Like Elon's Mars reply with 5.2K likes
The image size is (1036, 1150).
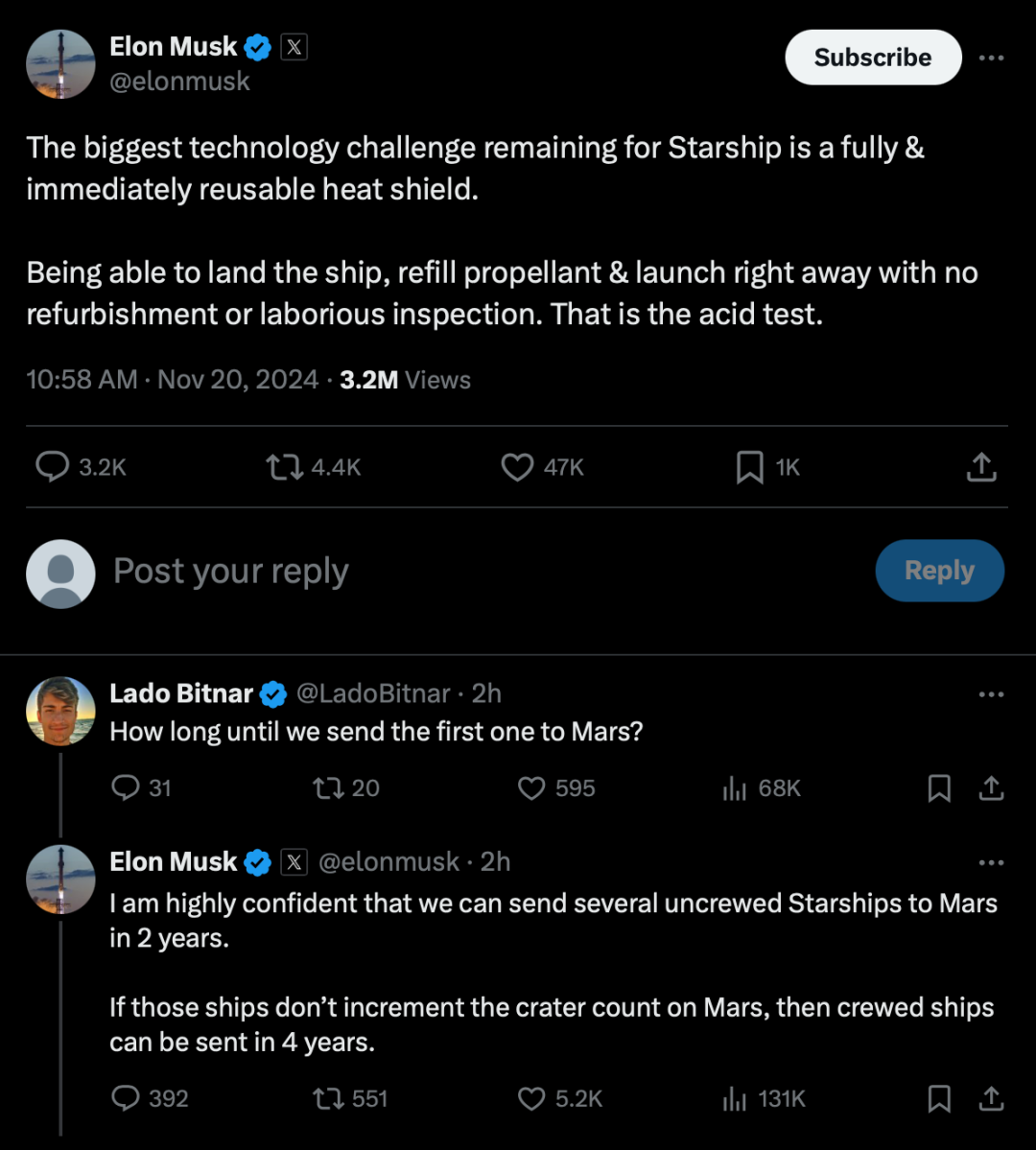coord(531,1098)
